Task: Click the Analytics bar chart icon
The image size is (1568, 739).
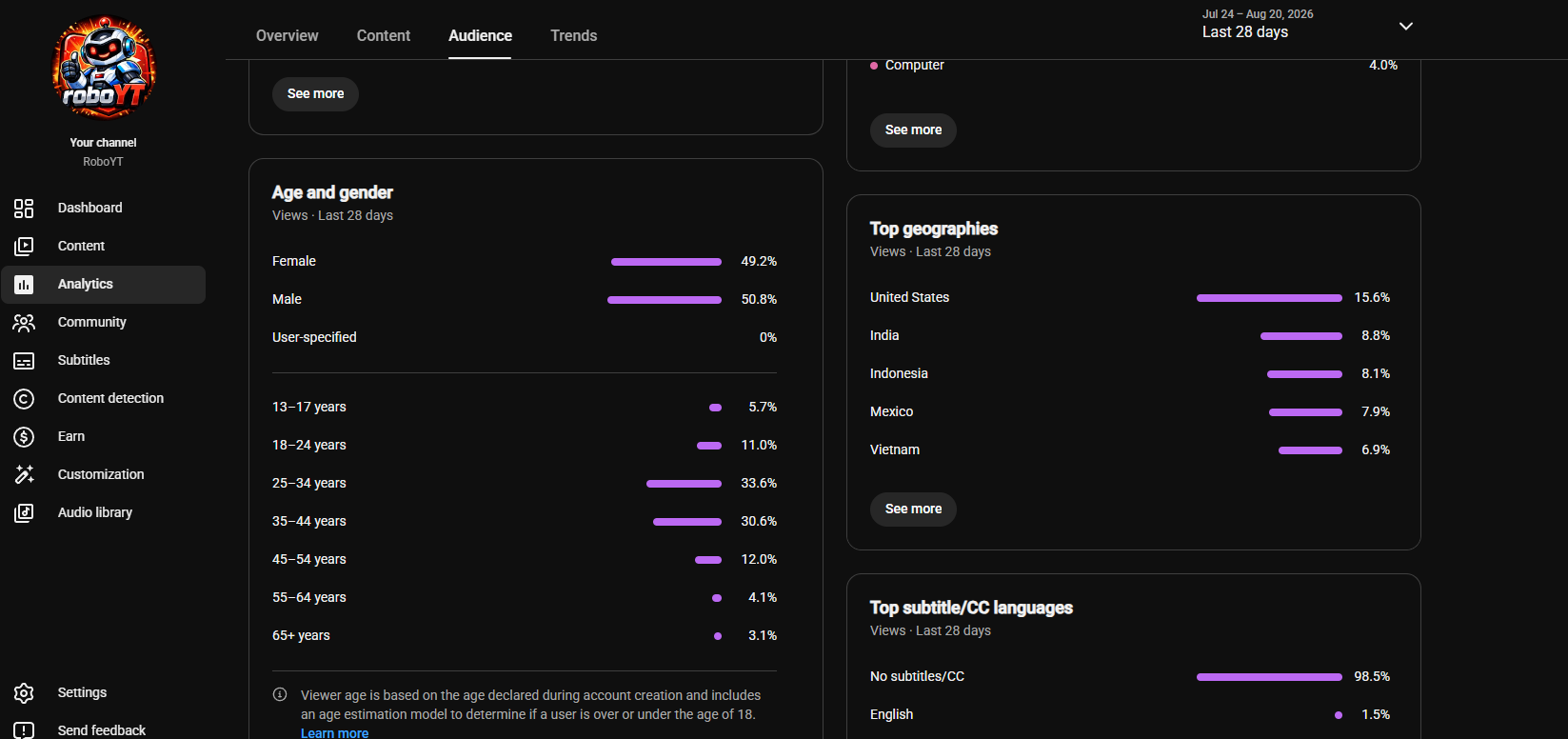Action: [24, 285]
